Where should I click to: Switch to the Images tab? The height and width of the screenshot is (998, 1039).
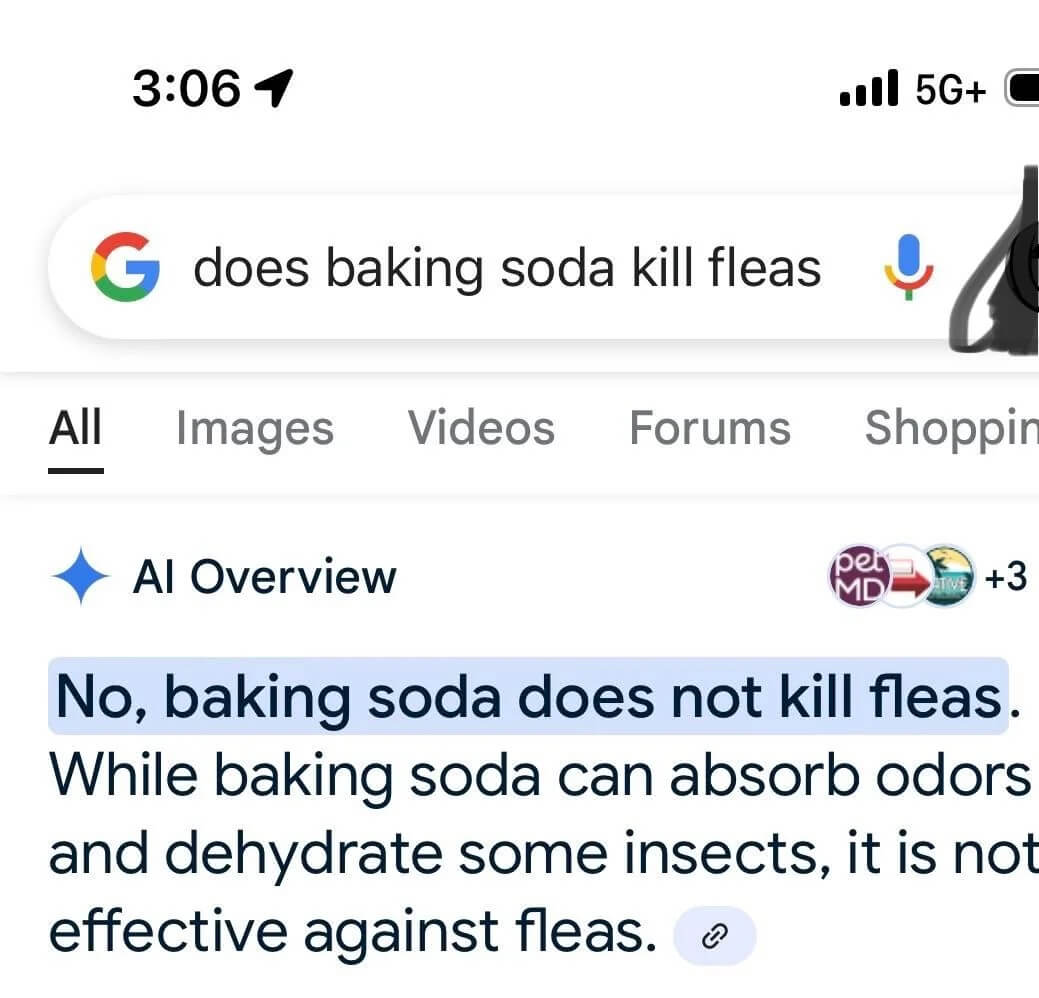tap(254, 428)
